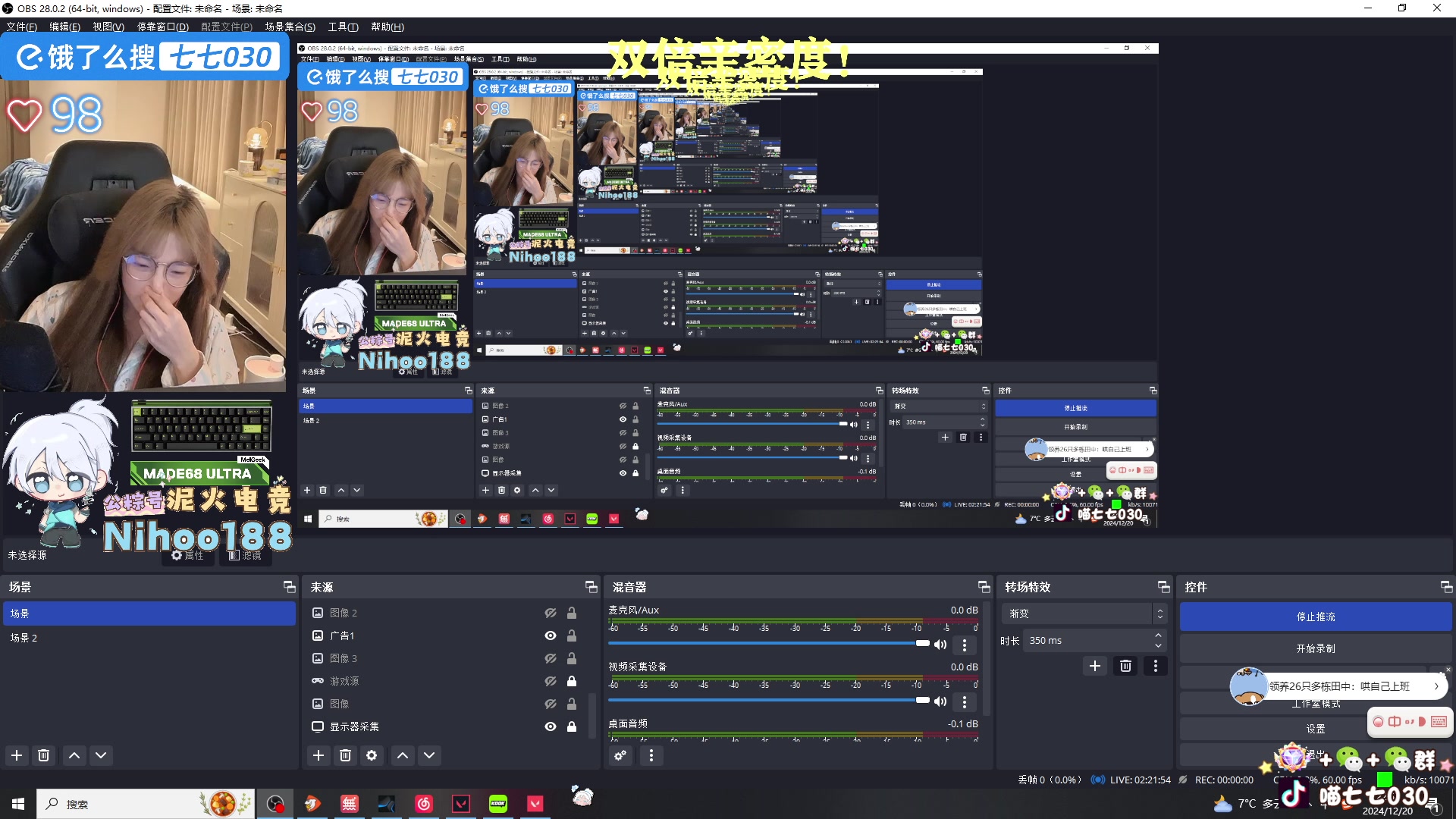Open Windows Start menu
1456x819 pixels.
point(18,804)
